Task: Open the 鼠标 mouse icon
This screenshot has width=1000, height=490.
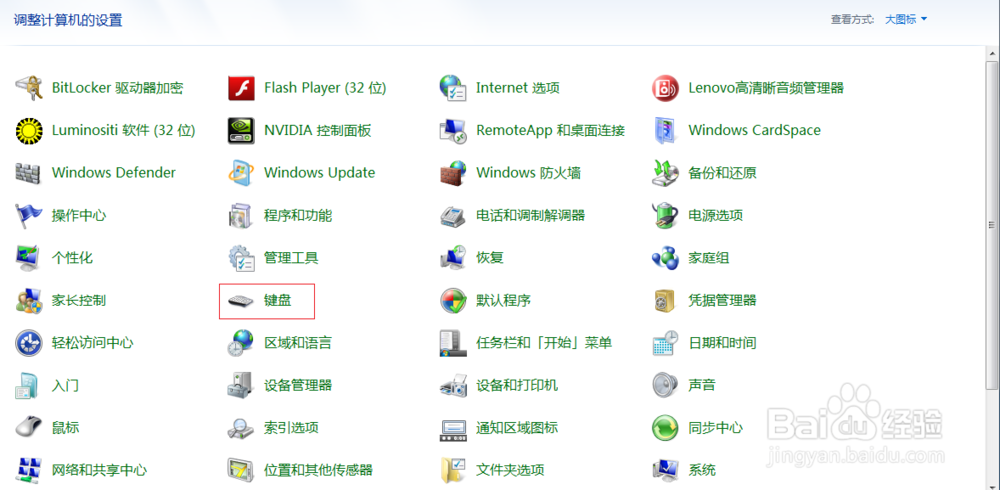Action: tap(29, 428)
